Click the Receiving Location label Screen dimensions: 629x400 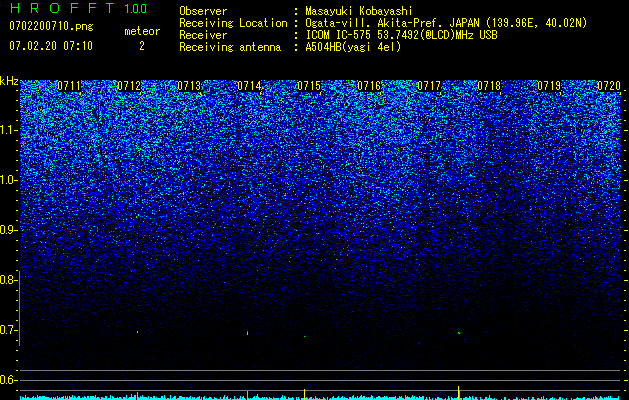point(233,23)
